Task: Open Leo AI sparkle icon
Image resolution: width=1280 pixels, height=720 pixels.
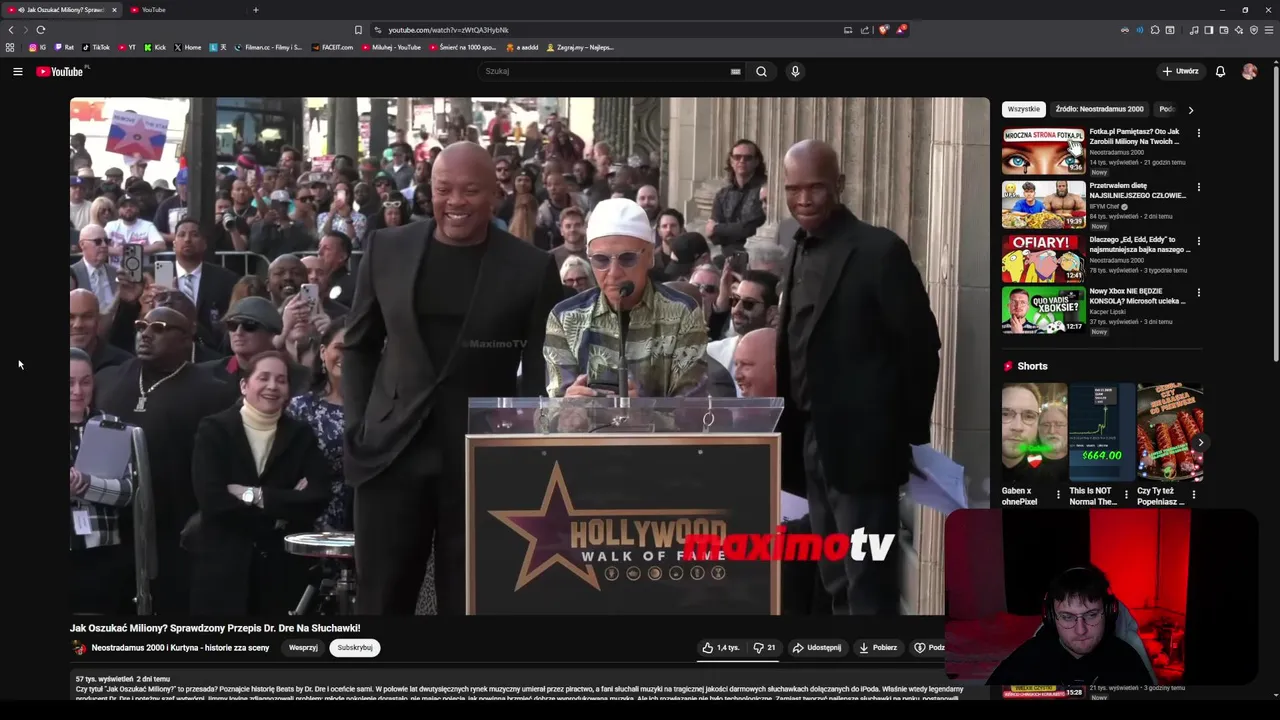Action: coord(1239,30)
